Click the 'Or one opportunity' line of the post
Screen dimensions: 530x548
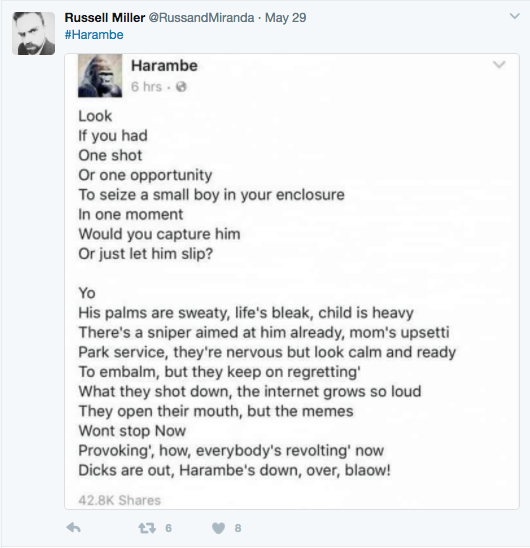145,175
